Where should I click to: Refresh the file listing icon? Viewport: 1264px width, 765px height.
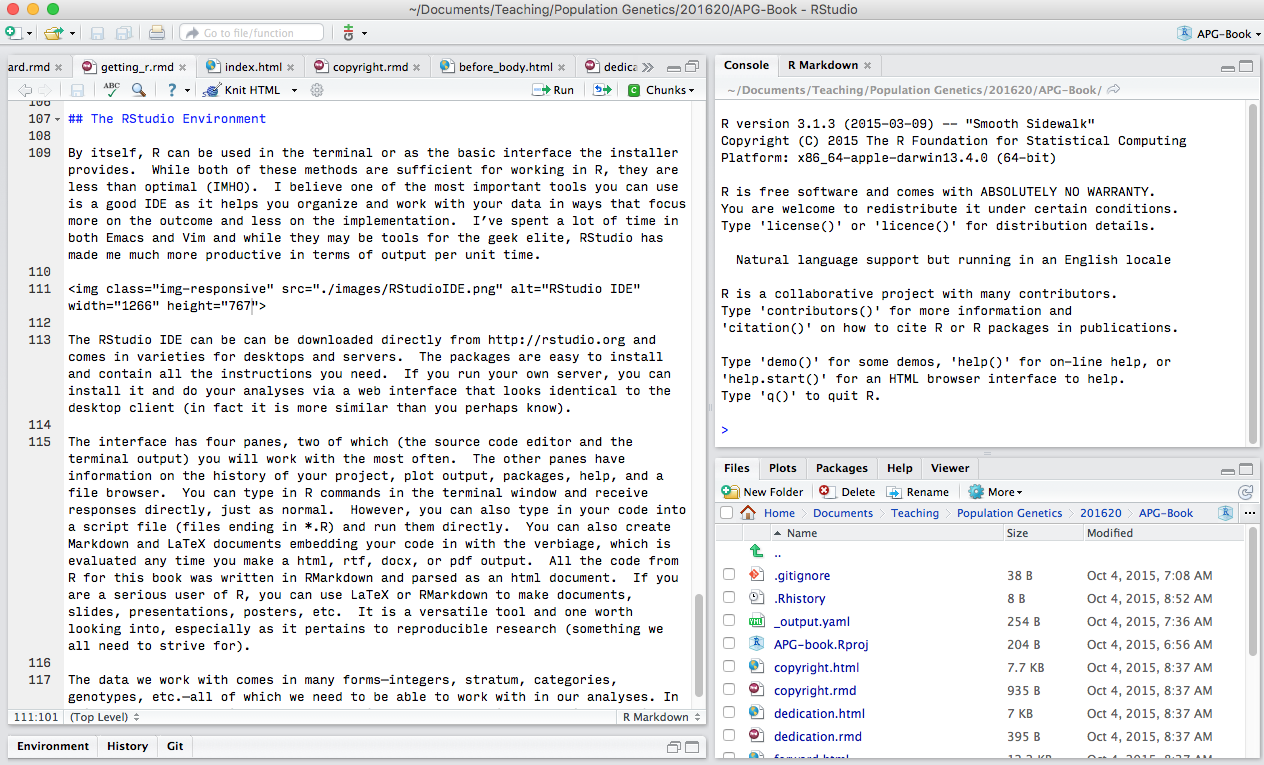[x=1245, y=492]
